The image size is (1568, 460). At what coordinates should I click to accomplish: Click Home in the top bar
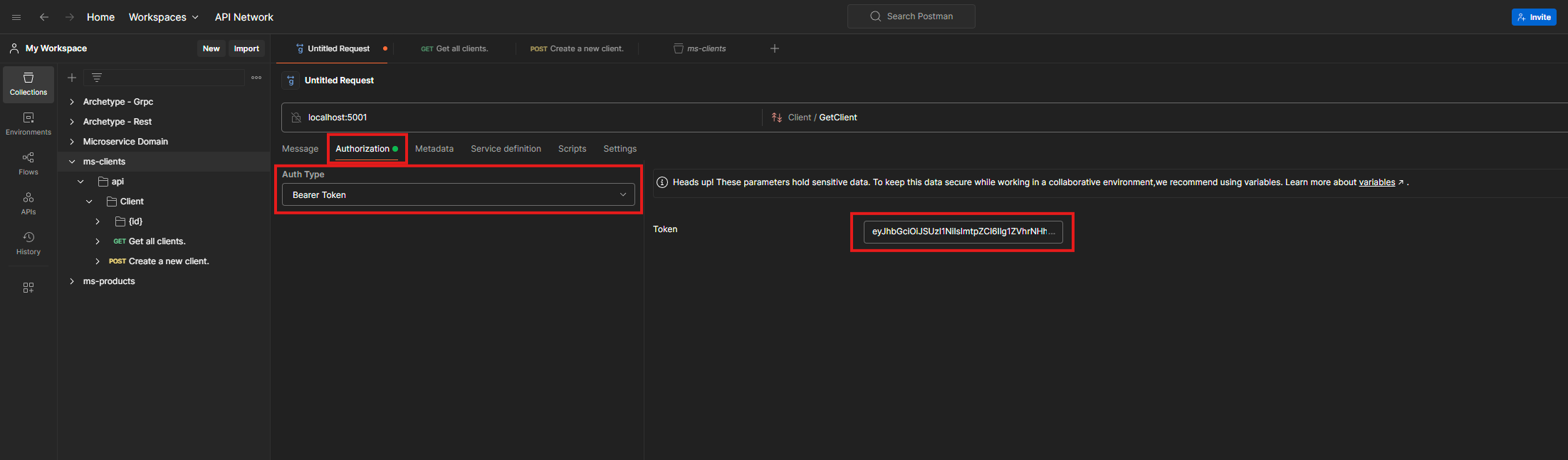(x=100, y=17)
